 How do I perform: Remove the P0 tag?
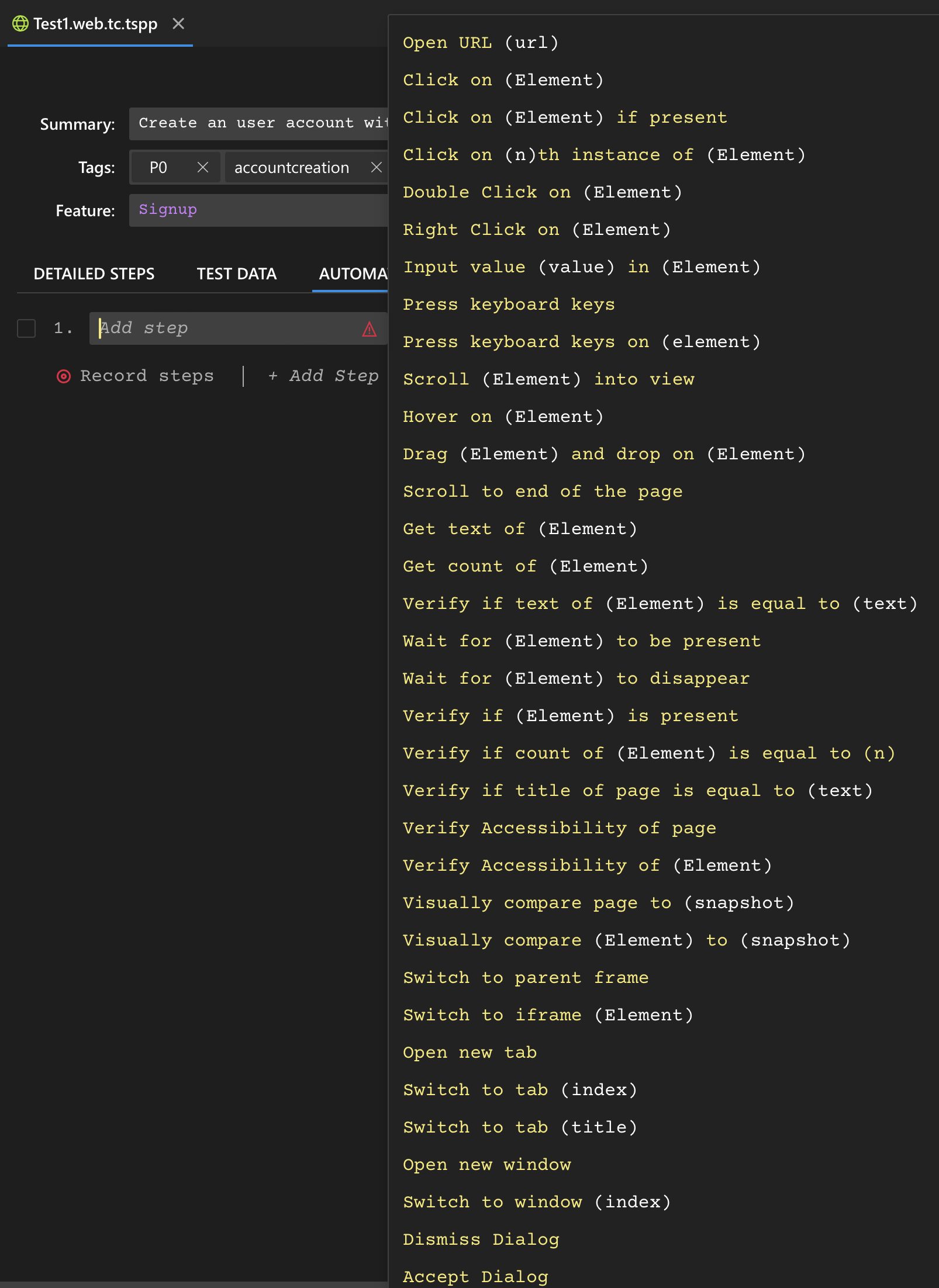click(203, 168)
